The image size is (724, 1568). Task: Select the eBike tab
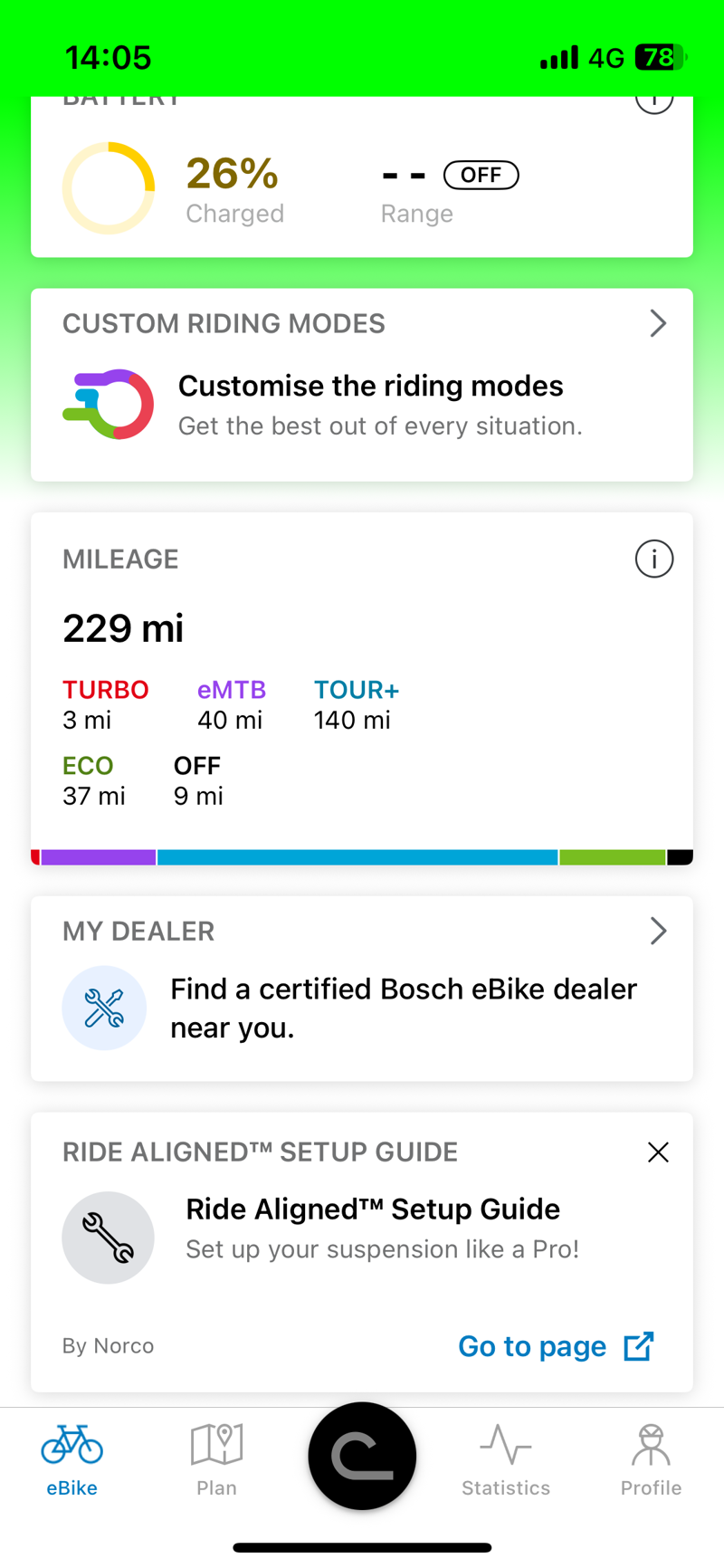pyautogui.click(x=72, y=1457)
